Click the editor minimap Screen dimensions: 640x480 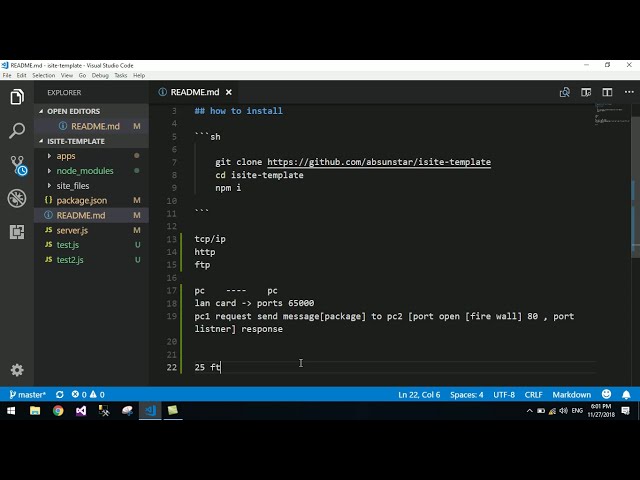pyautogui.click(x=611, y=114)
